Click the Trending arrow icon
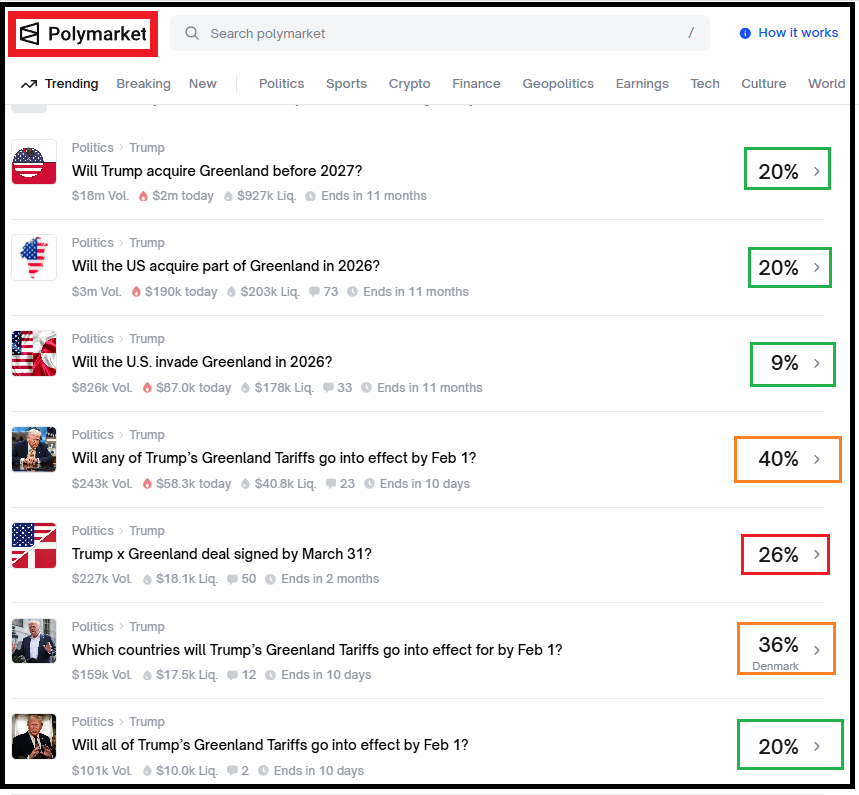Screen dimensions: 859x795 pos(29,84)
